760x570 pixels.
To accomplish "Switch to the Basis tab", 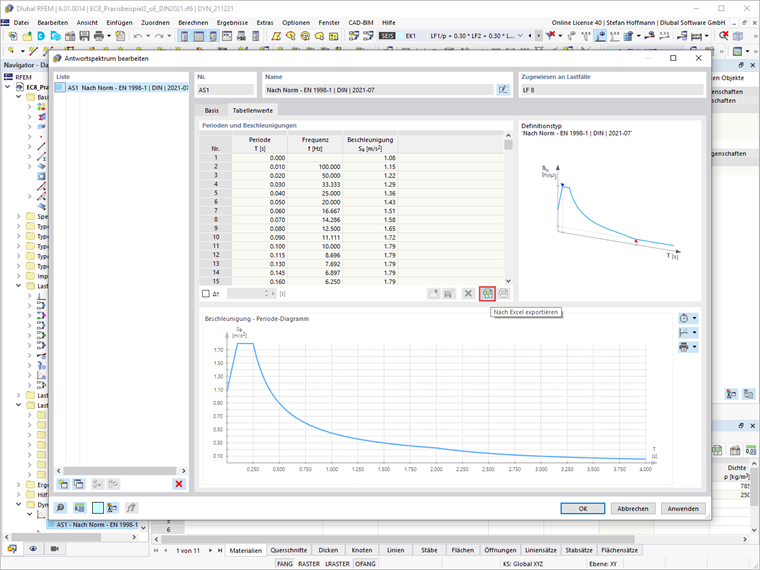I will [211, 111].
